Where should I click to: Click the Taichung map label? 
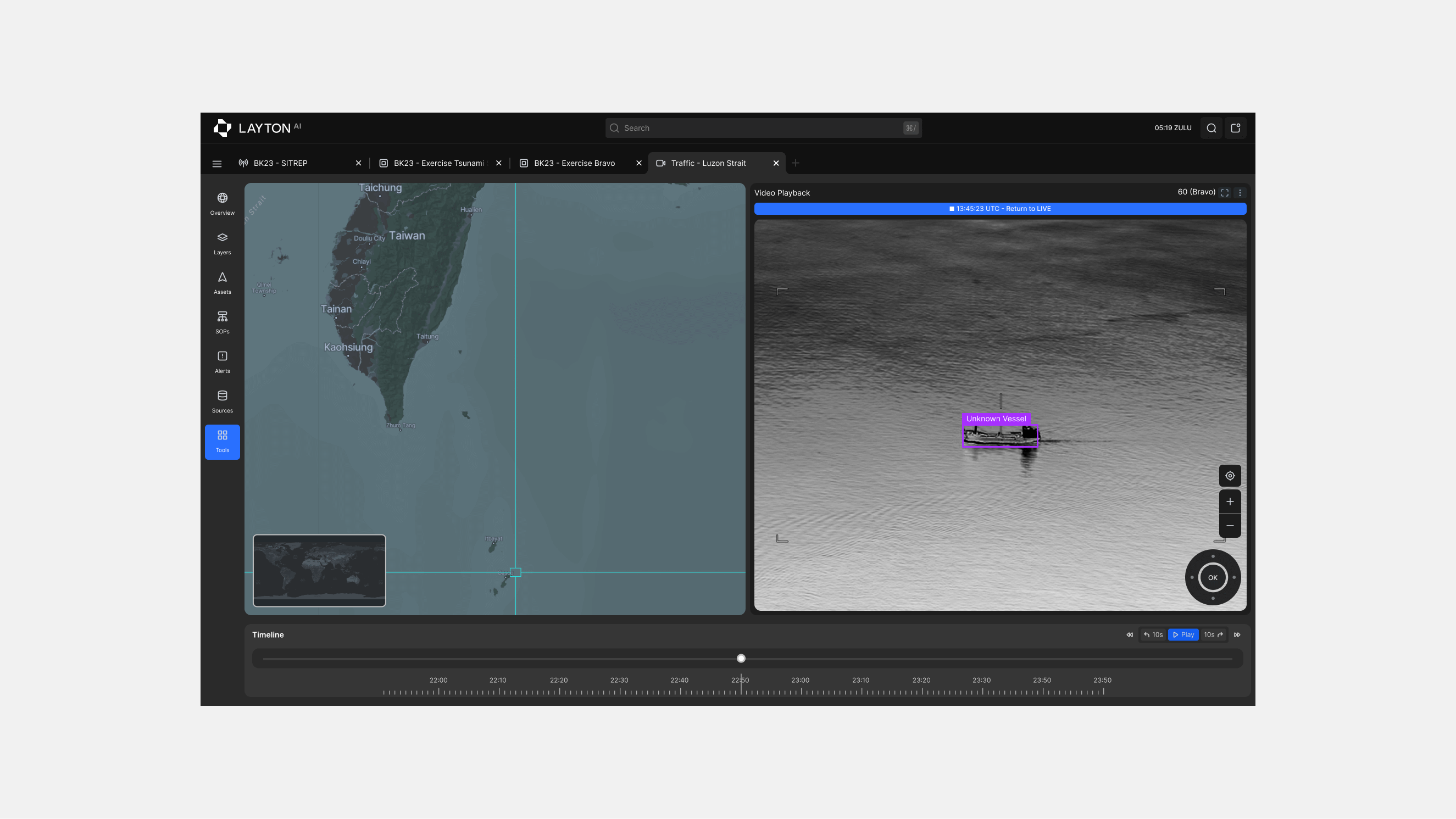click(x=380, y=188)
